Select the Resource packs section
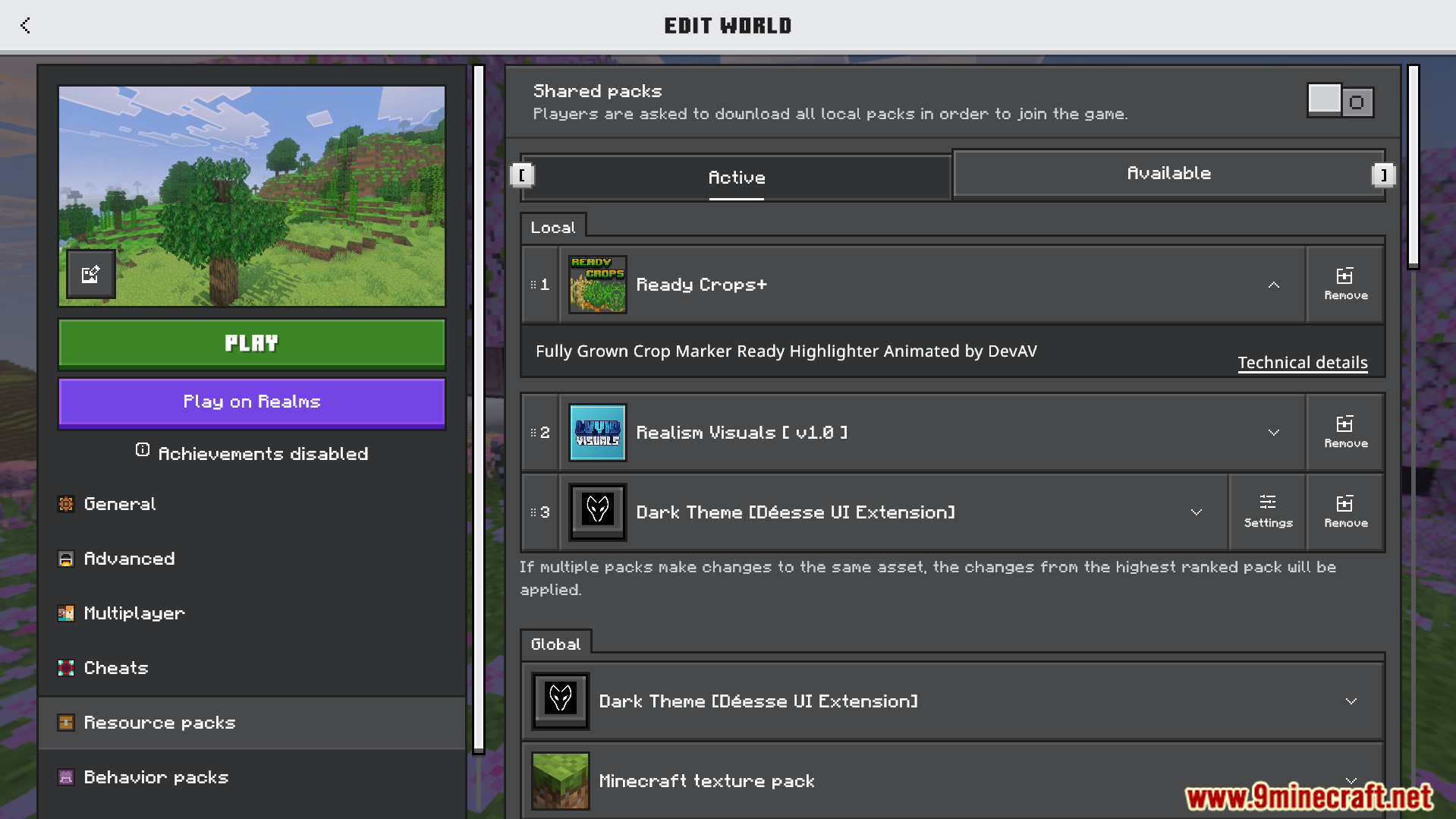Image resolution: width=1456 pixels, height=819 pixels. click(x=252, y=723)
